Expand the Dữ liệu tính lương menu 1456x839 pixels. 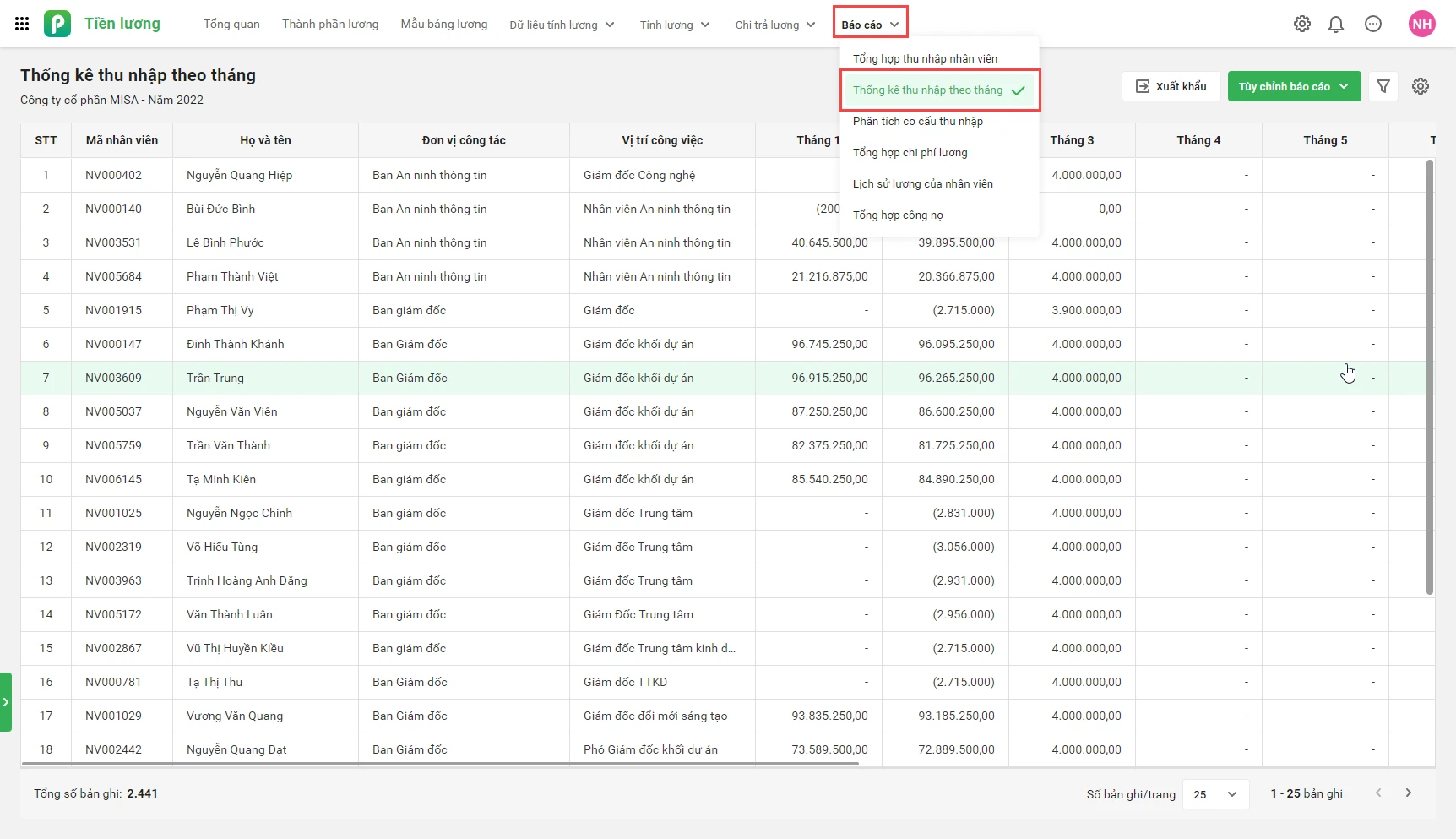click(x=562, y=25)
